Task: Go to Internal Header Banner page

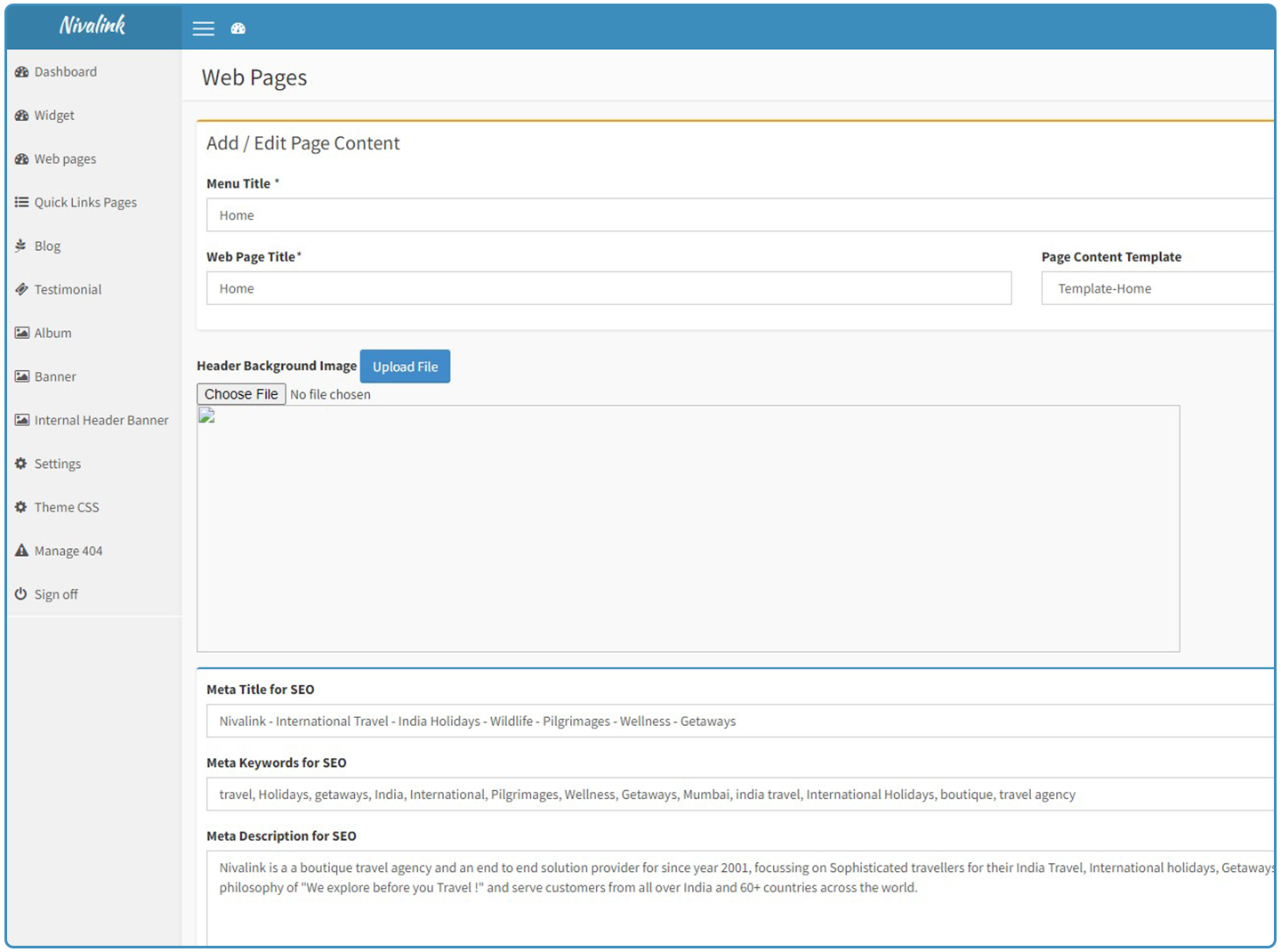Action: click(x=101, y=420)
